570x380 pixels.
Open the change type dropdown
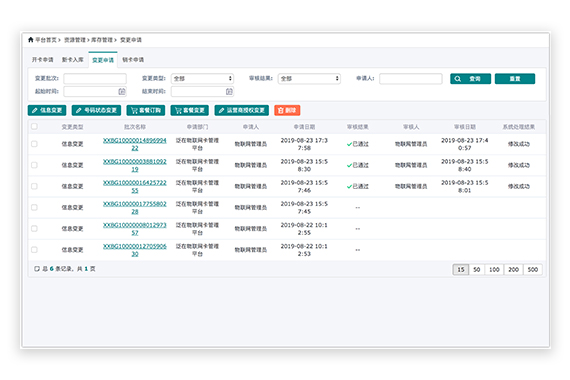(x=202, y=79)
